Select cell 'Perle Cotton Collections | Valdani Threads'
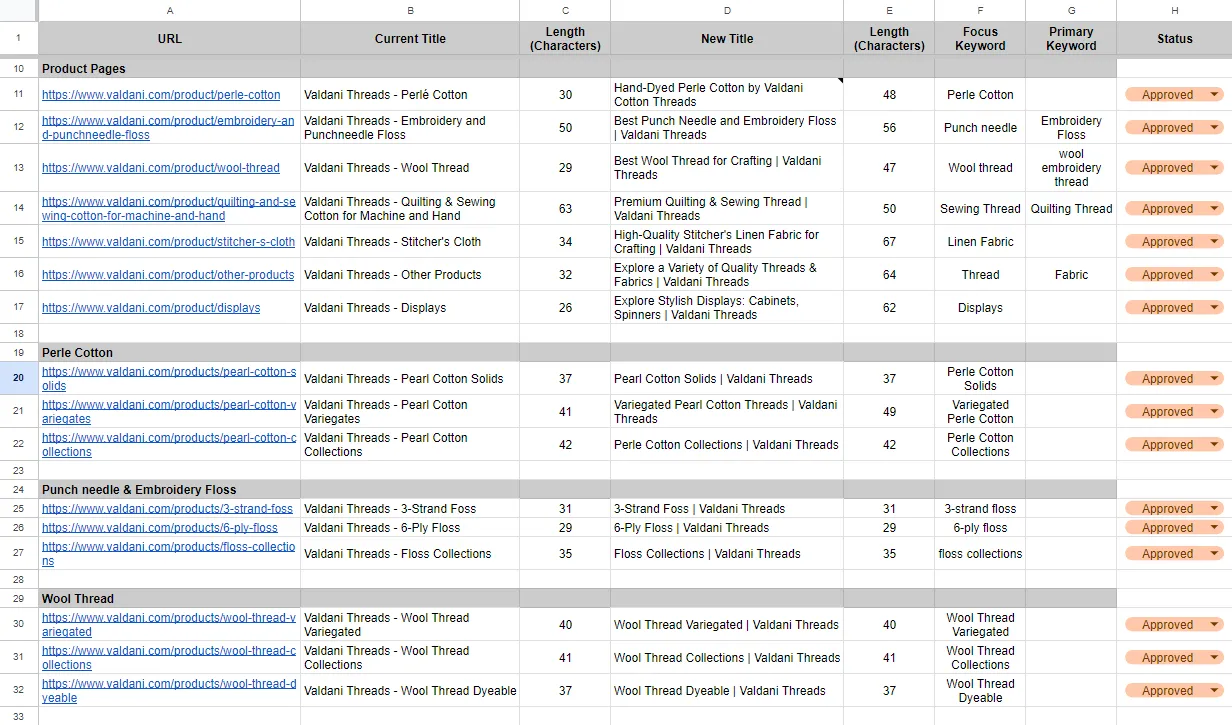This screenshot has width=1232, height=725. point(727,445)
